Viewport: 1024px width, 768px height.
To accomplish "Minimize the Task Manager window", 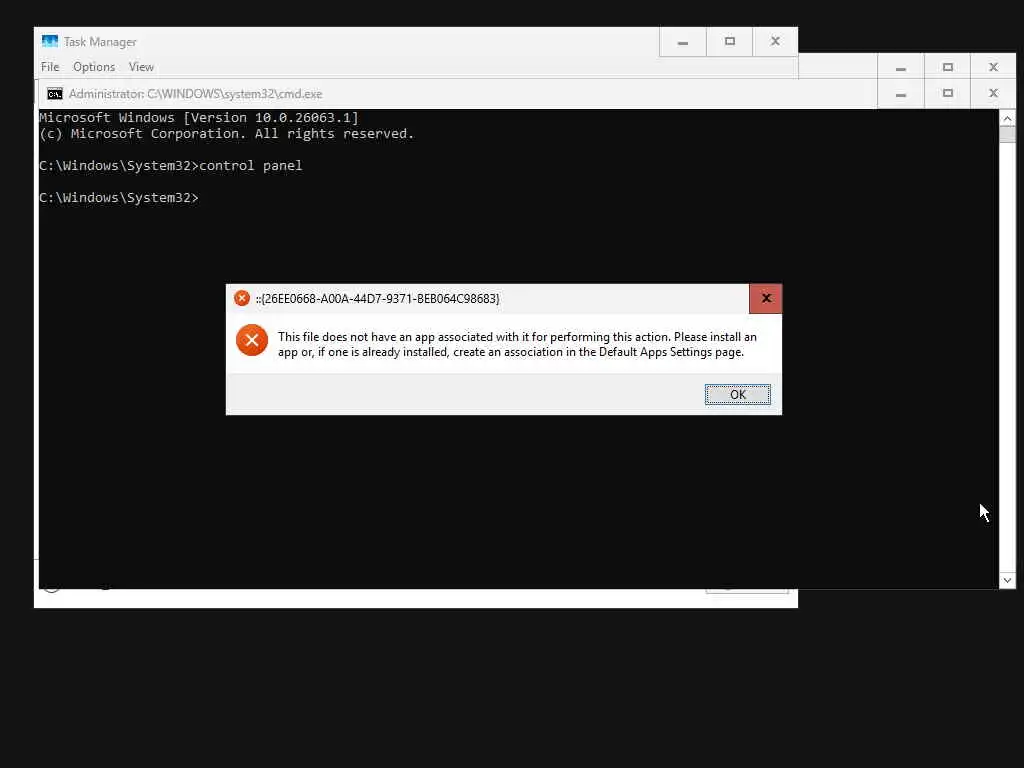I will click(682, 42).
